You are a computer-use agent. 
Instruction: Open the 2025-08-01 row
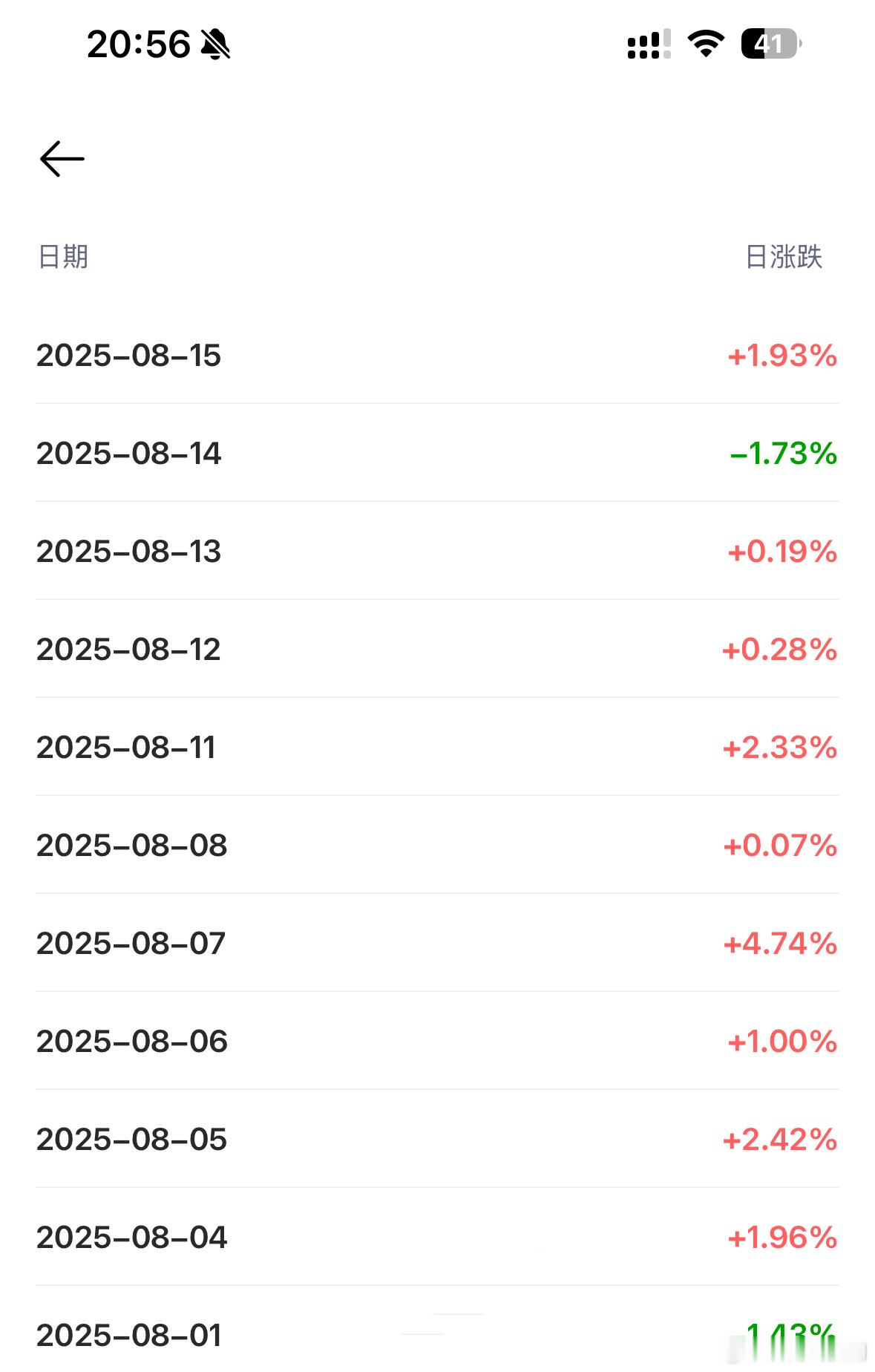point(437,1330)
